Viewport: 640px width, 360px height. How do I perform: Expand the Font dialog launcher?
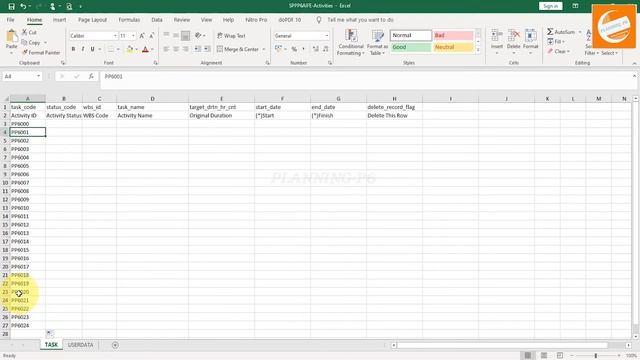[x=156, y=63]
